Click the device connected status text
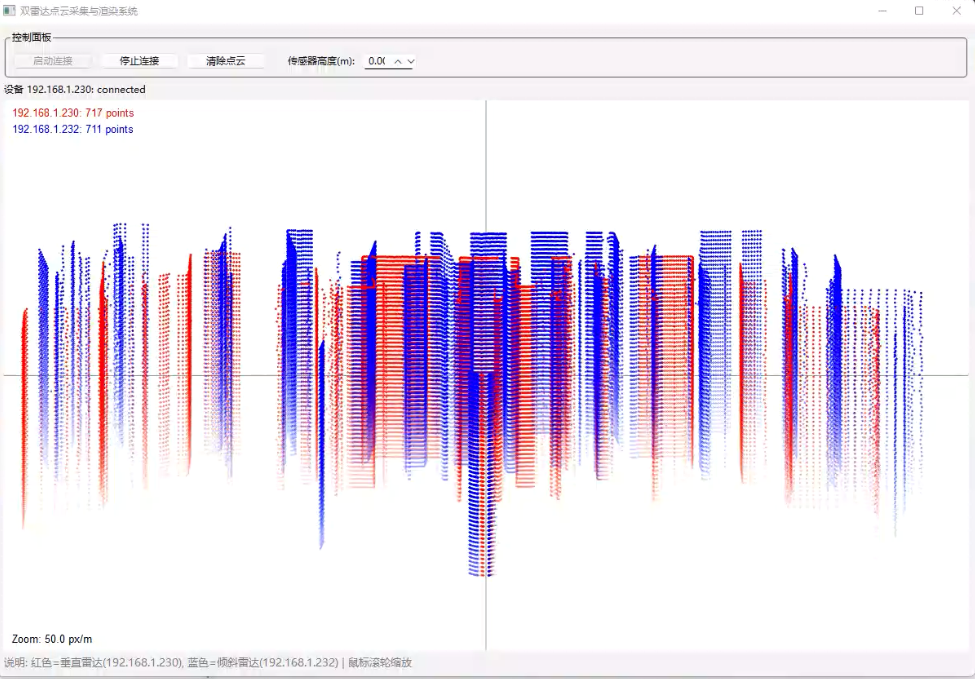975x679 pixels. [x=75, y=89]
